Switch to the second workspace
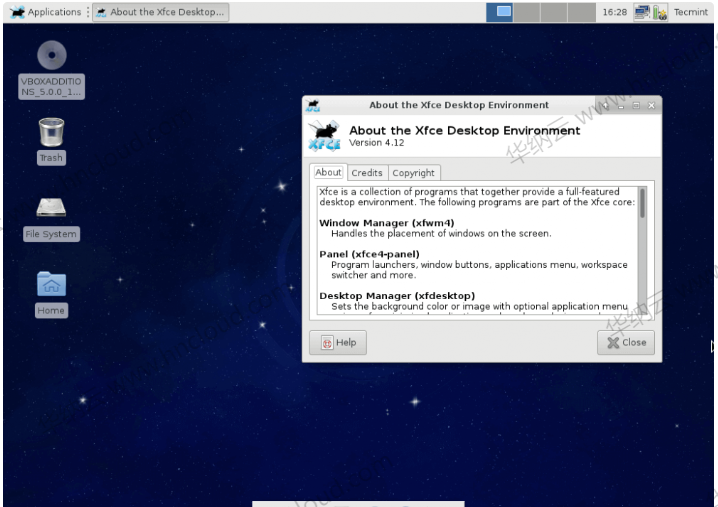Viewport: 718px width, 507px height. tap(527, 12)
